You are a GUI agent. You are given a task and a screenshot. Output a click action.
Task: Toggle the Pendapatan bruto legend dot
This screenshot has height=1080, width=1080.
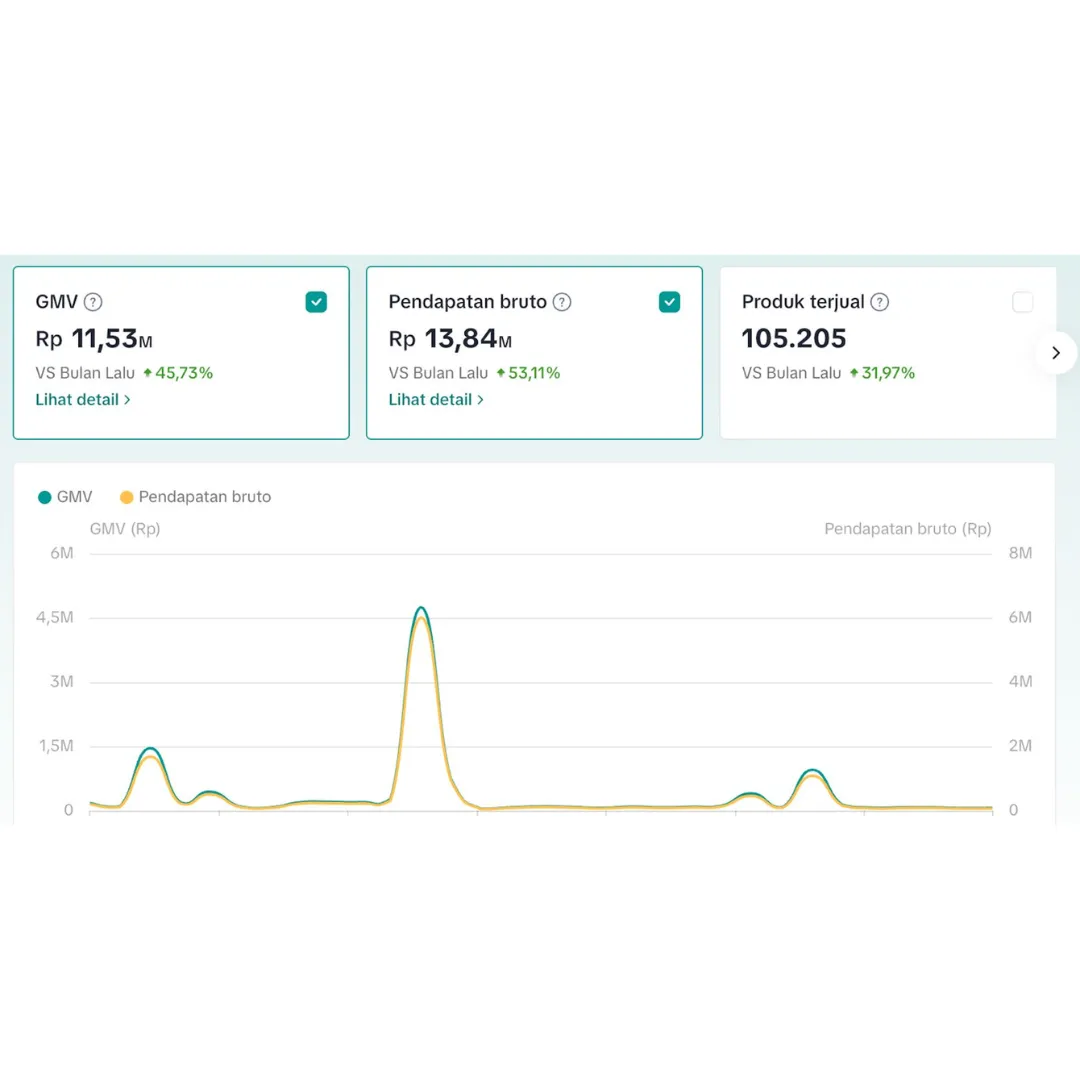tap(126, 497)
